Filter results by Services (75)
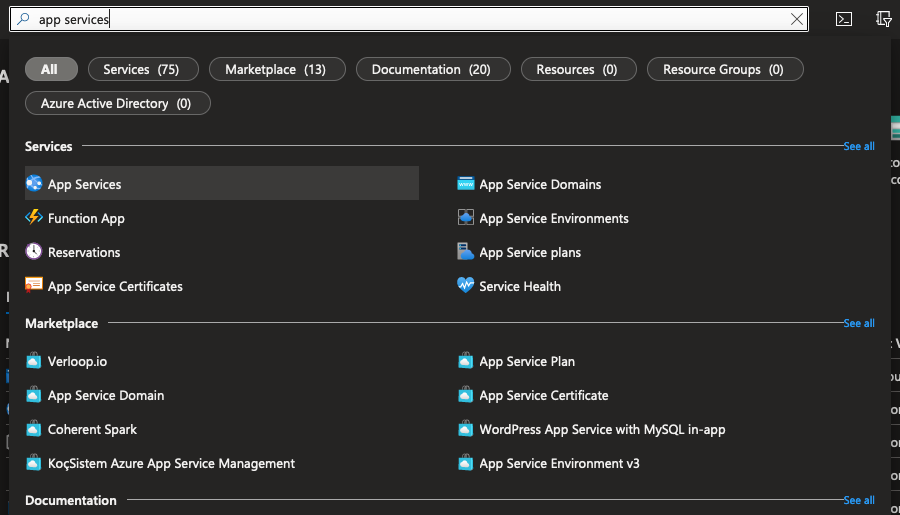Screen dimensions: 900x515 click(x=141, y=69)
